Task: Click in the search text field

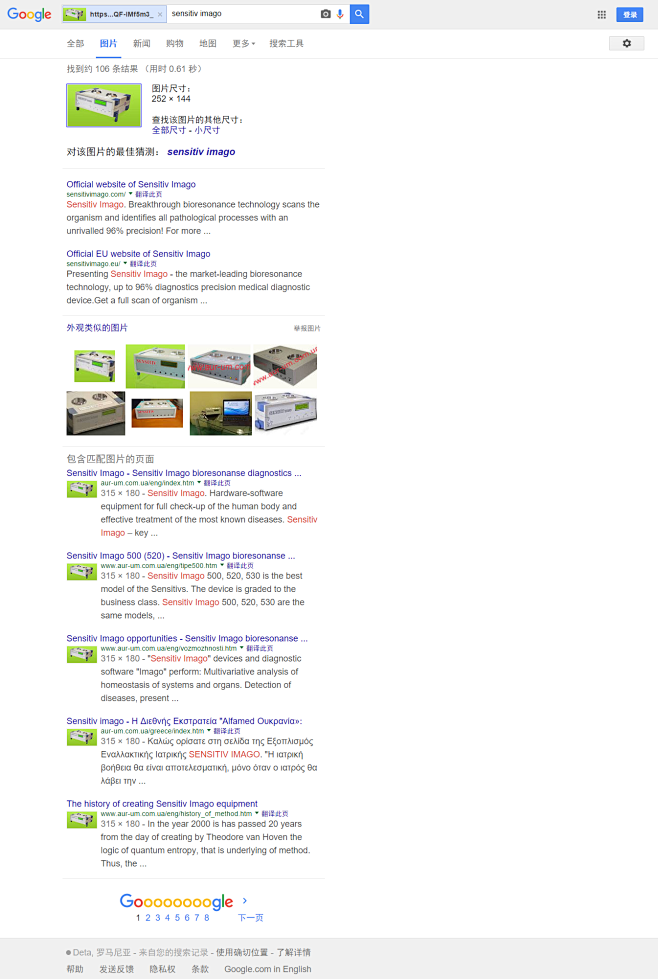Action: (240, 14)
